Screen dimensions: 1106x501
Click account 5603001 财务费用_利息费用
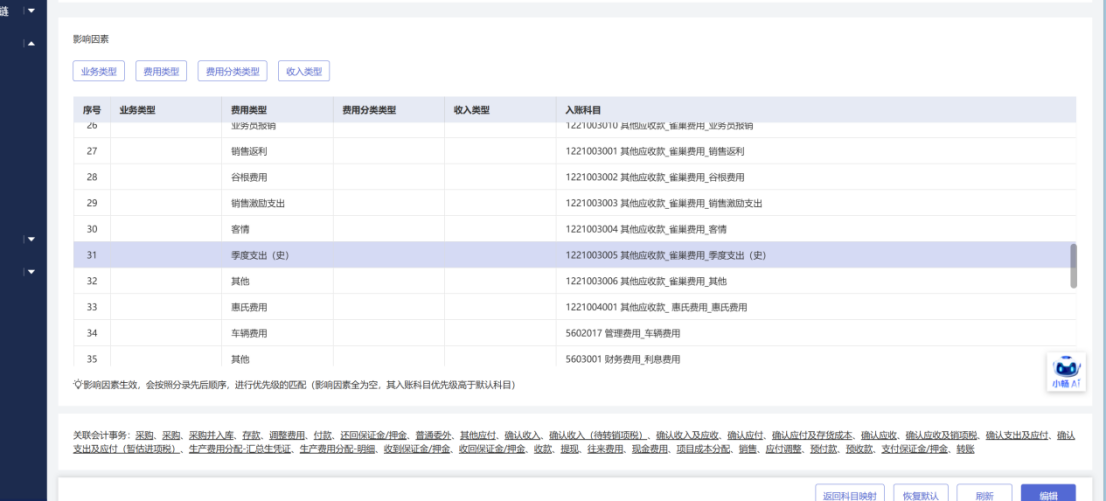coord(623,359)
